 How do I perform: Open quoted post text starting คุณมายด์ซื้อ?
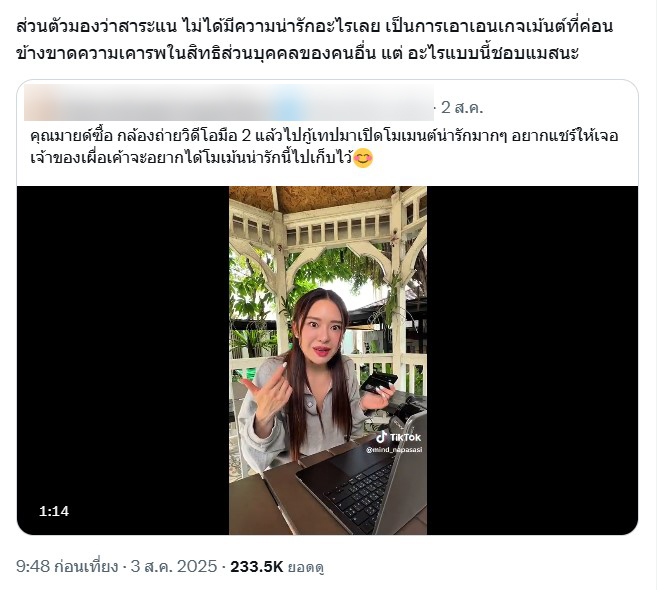pyautogui.click(x=324, y=136)
